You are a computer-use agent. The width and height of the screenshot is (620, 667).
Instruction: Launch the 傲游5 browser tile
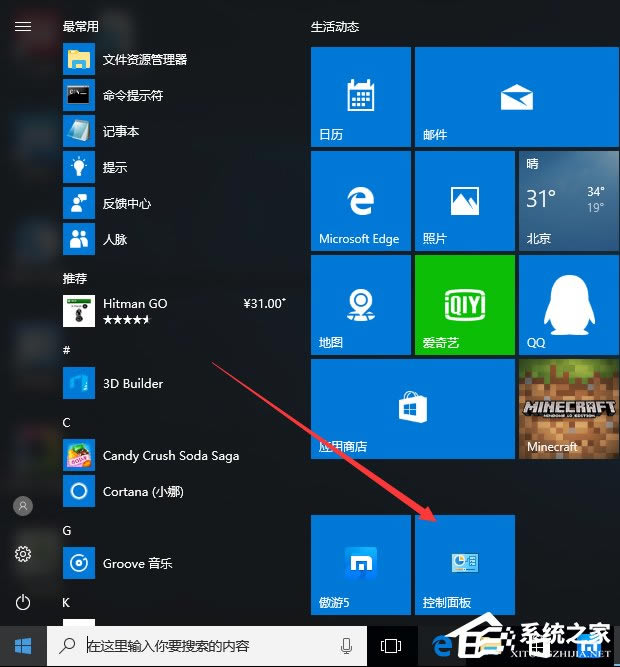(x=360, y=565)
